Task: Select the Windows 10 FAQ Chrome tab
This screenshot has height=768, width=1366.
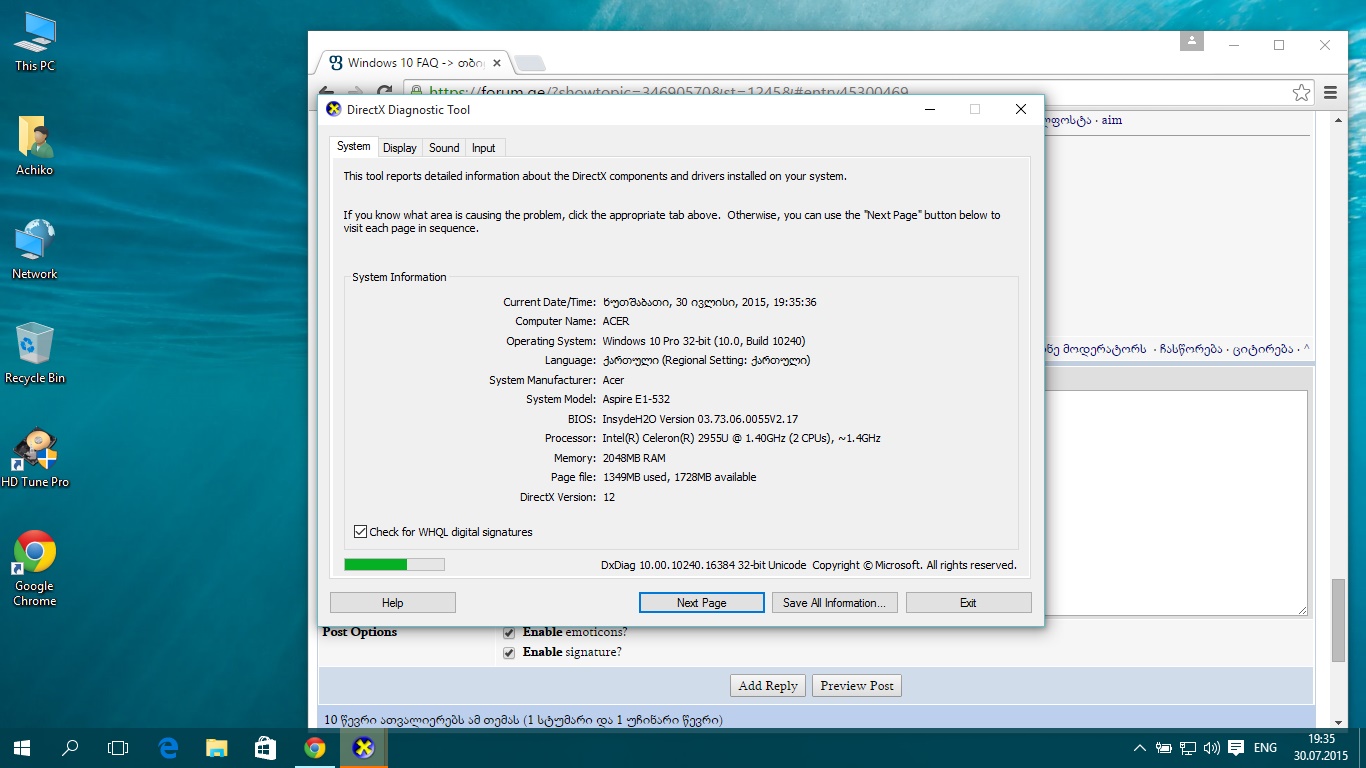Action: (414, 62)
